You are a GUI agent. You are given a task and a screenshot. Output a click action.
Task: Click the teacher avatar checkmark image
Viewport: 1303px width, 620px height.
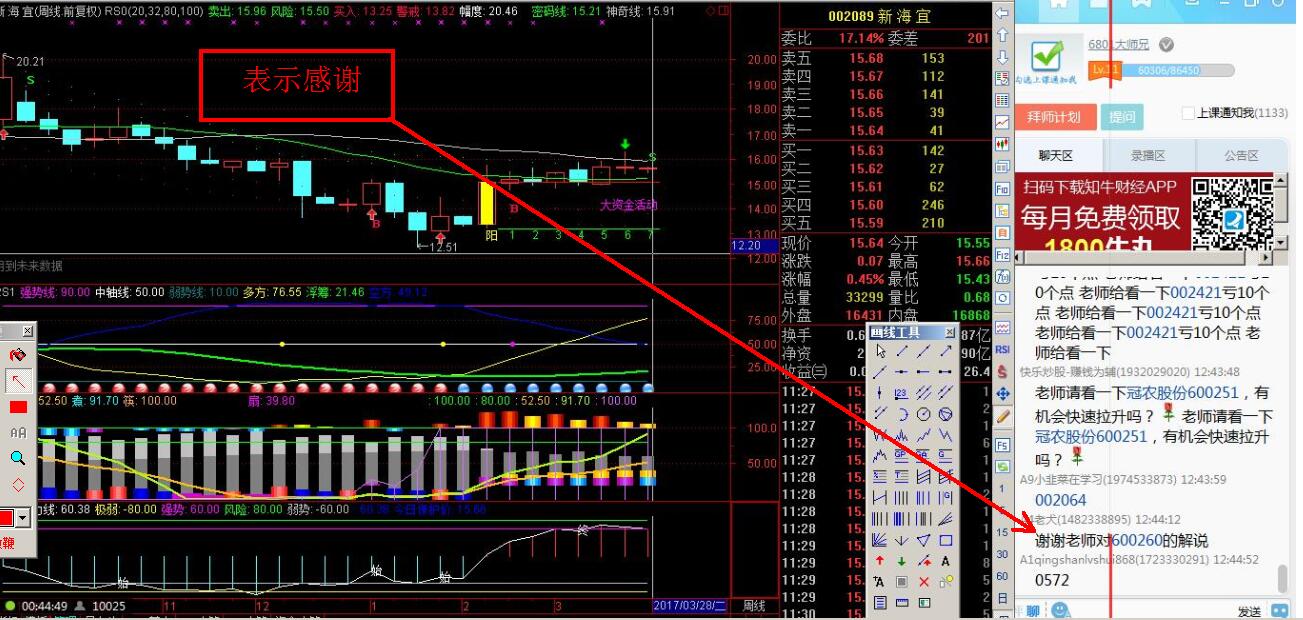click(1048, 60)
